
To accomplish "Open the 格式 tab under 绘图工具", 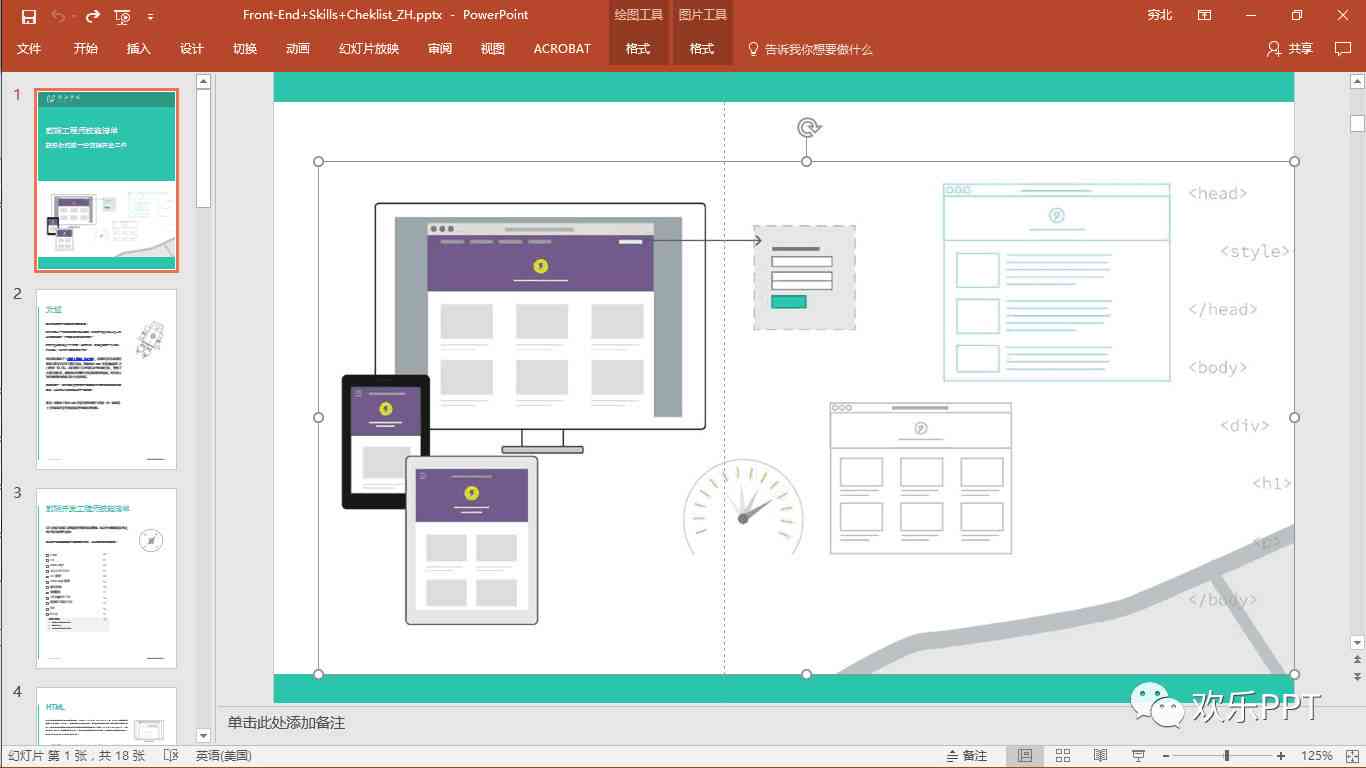I will pos(638,48).
